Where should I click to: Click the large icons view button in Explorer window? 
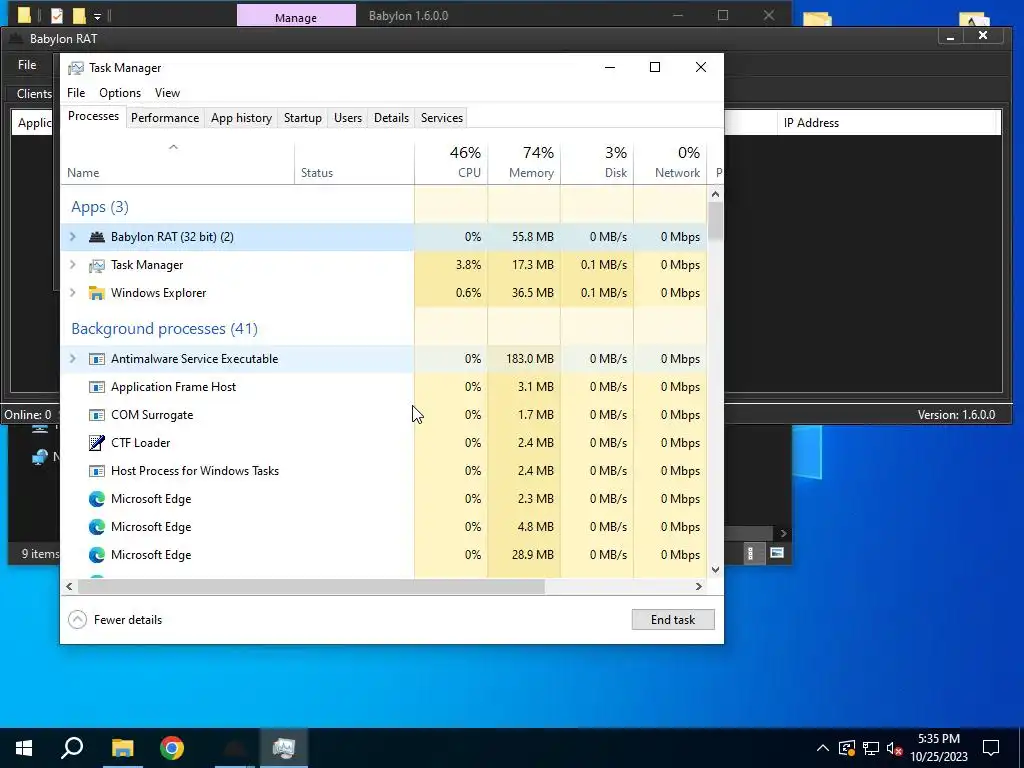776,553
